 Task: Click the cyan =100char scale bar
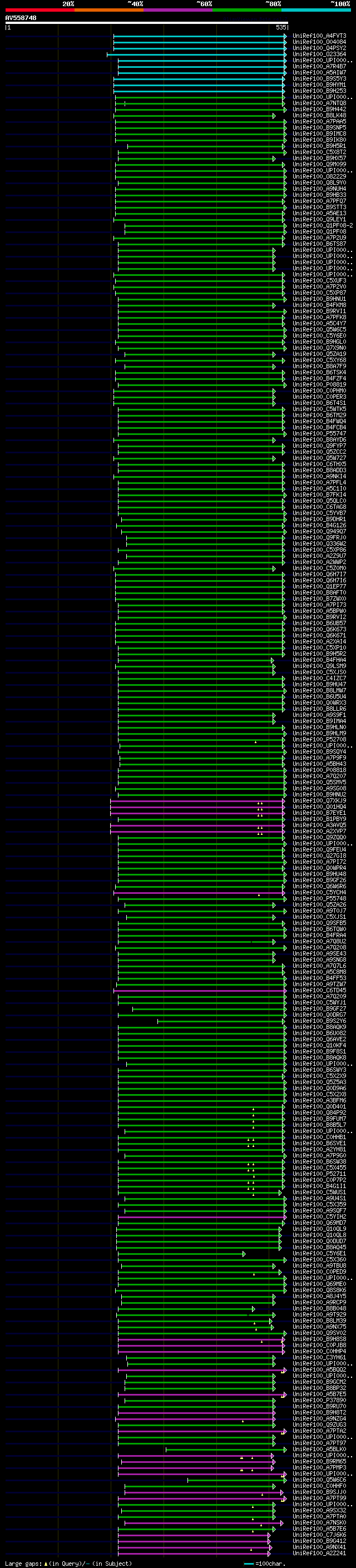coord(249,1564)
